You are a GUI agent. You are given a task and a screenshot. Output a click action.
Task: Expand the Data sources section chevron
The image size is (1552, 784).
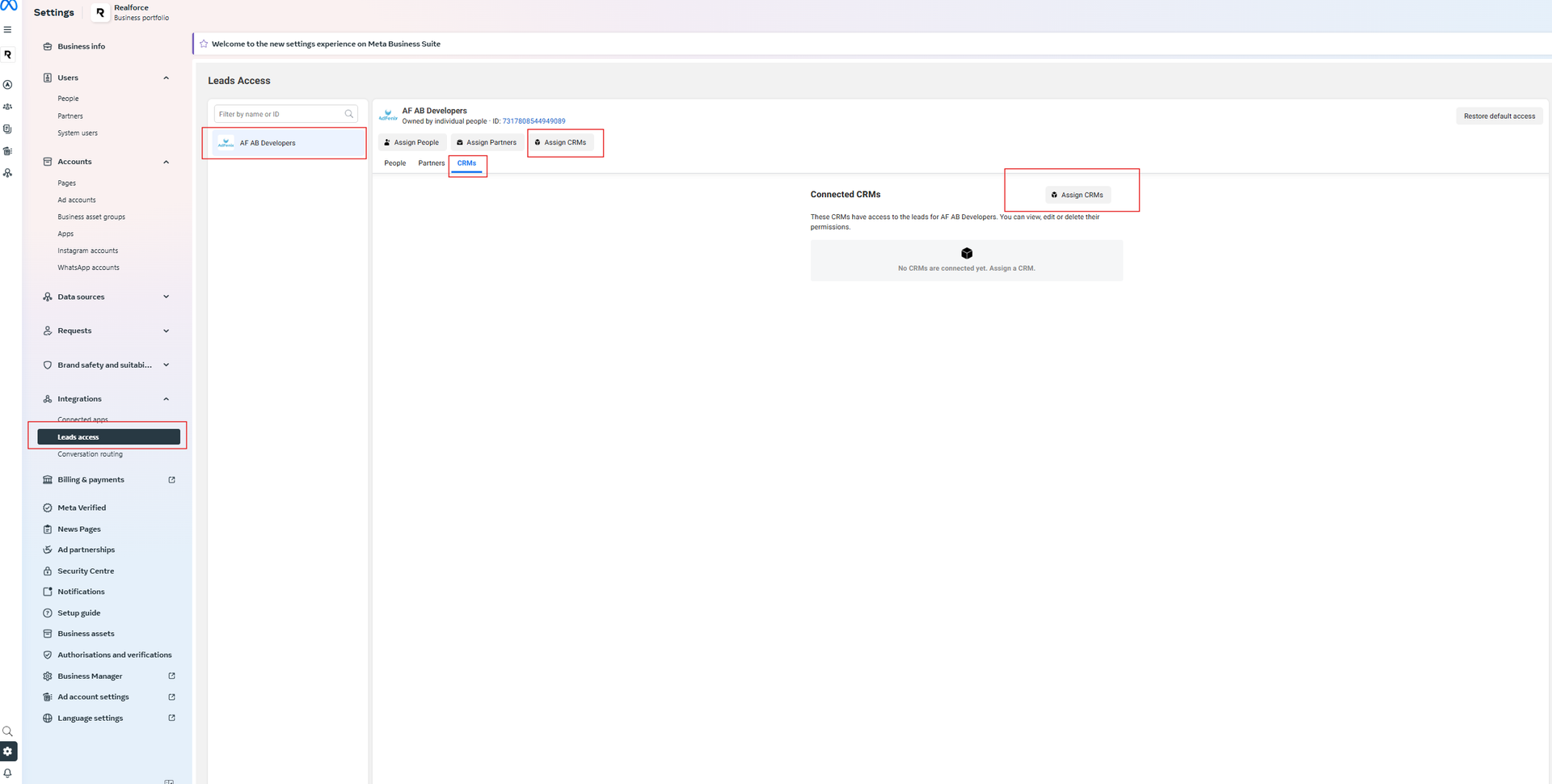167,297
